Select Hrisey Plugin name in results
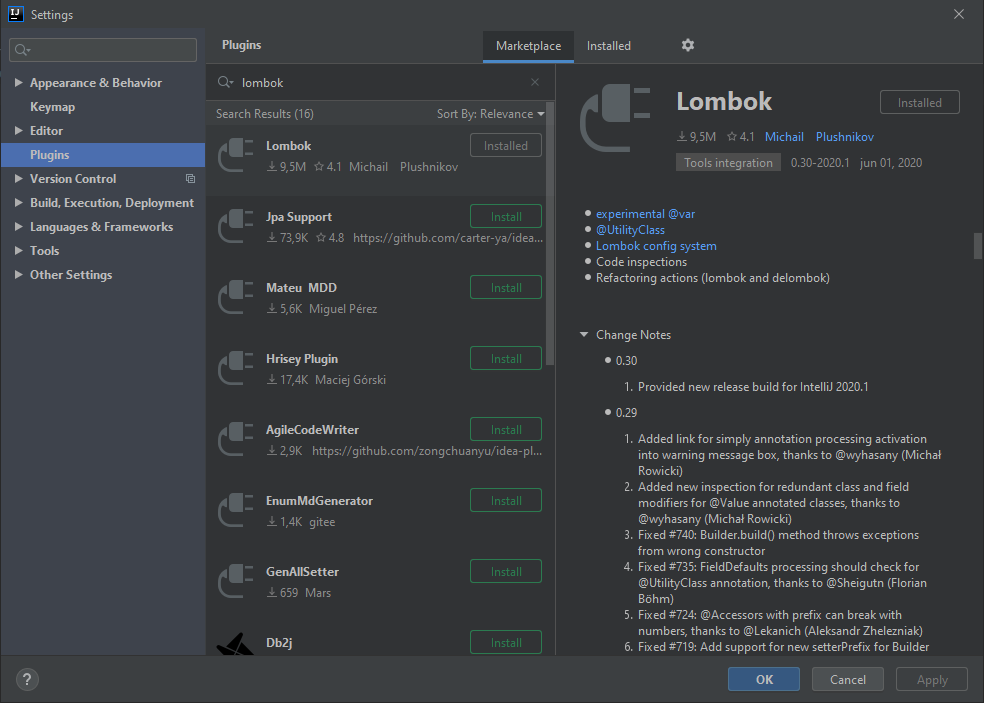The image size is (984, 703). (x=302, y=358)
